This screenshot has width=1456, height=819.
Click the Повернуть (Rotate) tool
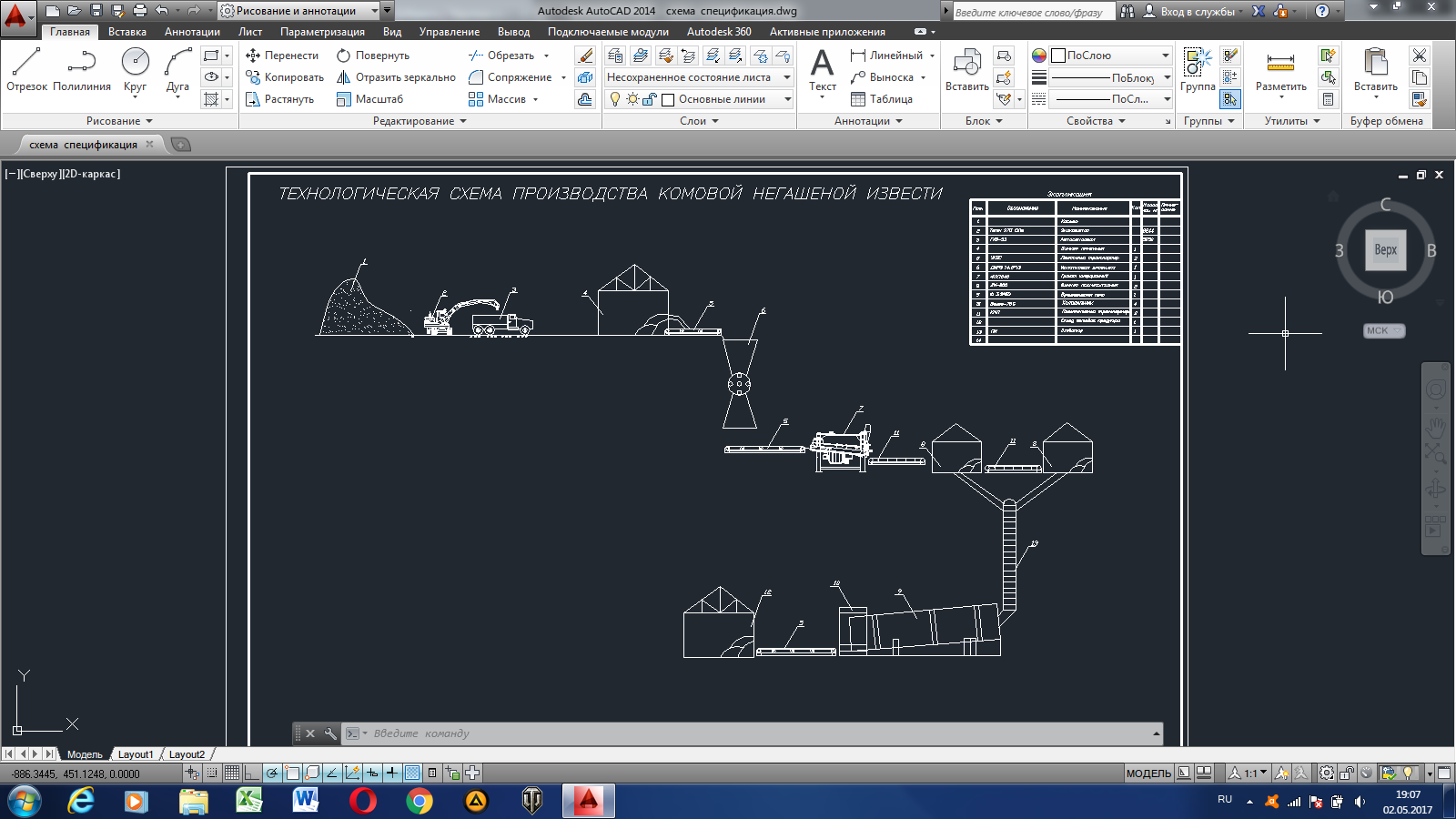tap(373, 56)
